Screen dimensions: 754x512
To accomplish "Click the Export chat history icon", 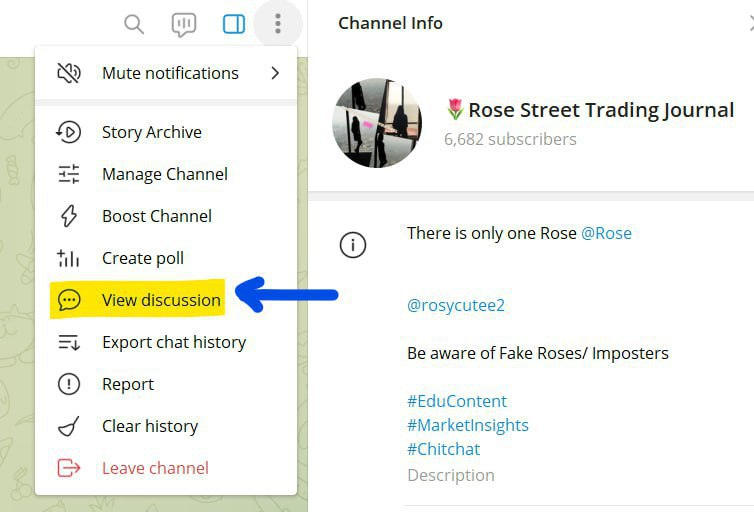I will coord(69,342).
